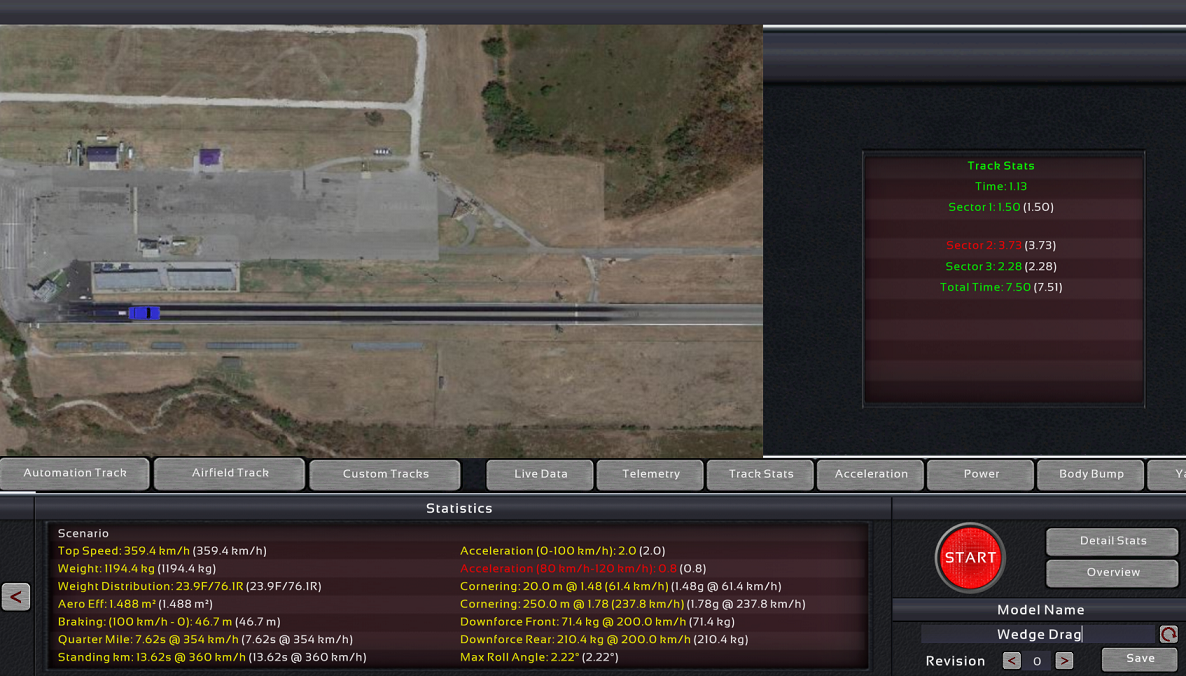The image size is (1186, 676).
Task: Switch to the Telemetry tab
Action: [651, 474]
